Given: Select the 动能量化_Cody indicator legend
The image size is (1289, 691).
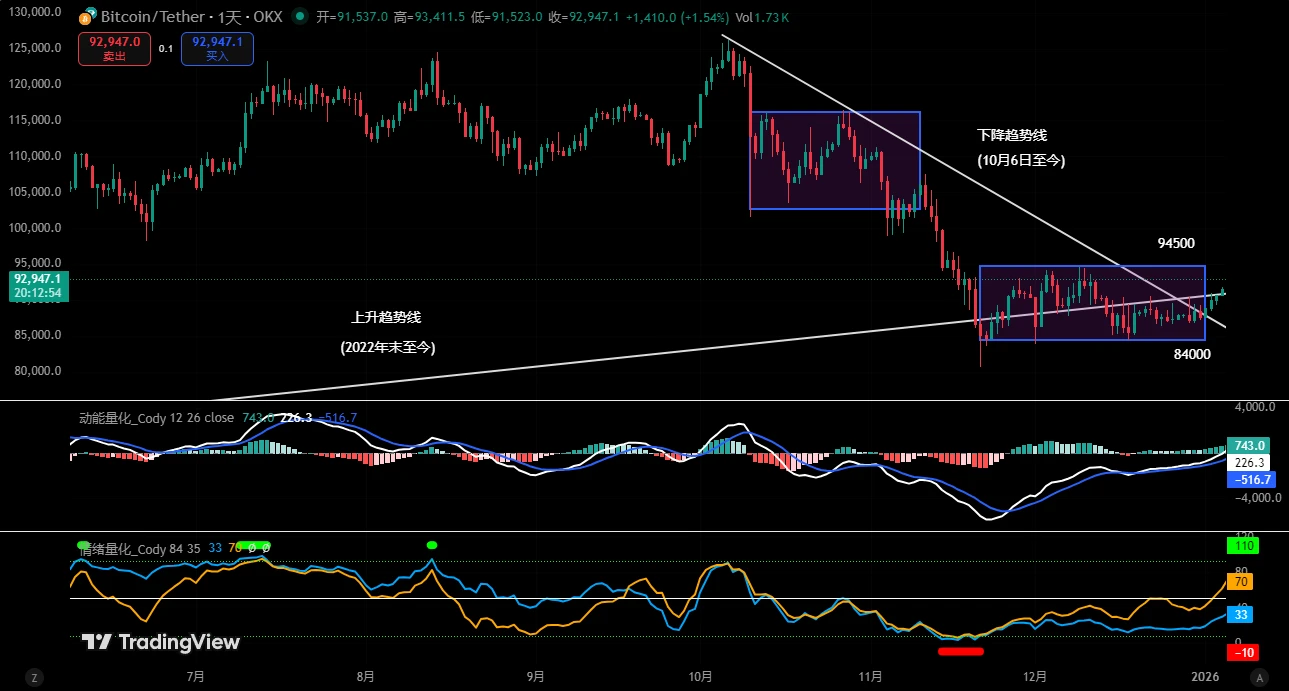Looking at the screenshot, I should (x=156, y=417).
